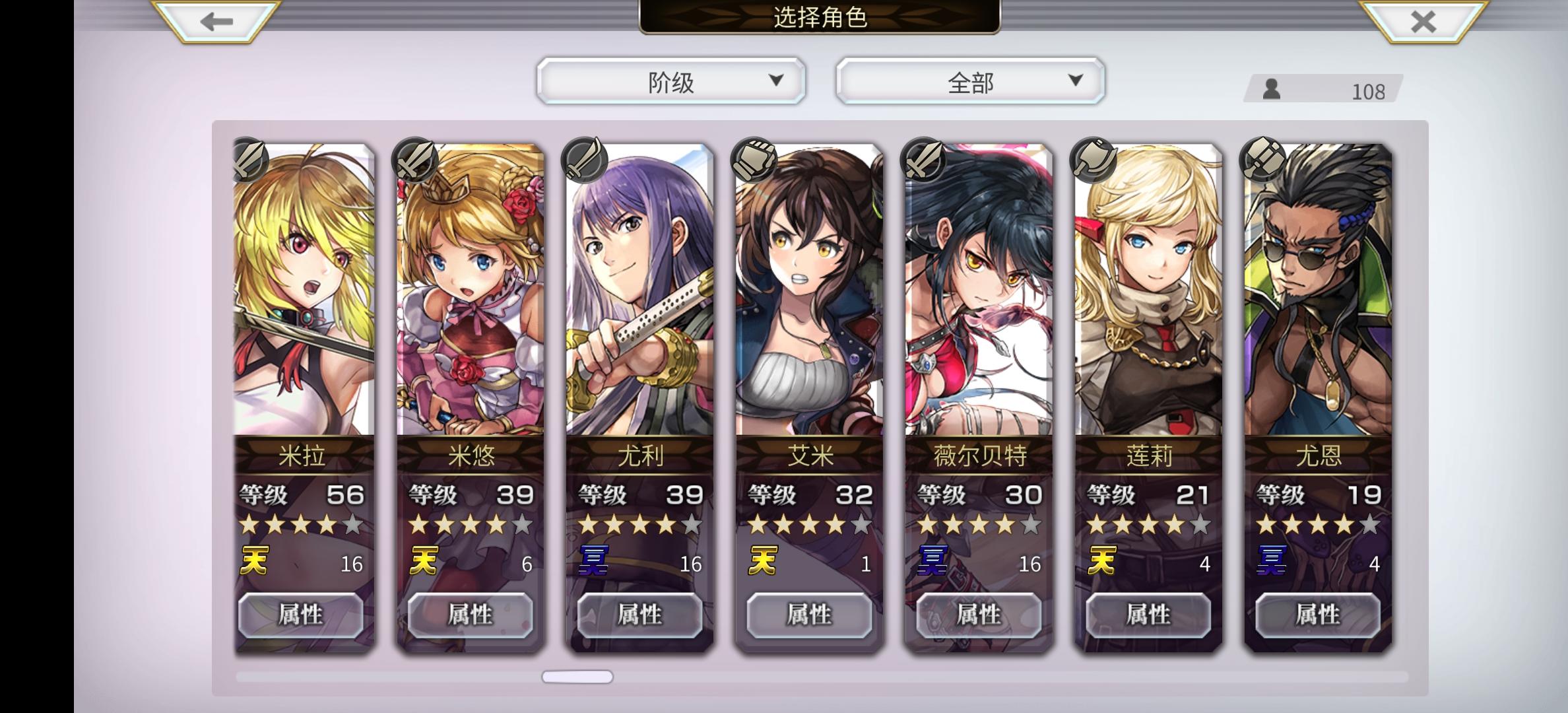Click the back arrow icon

(216, 22)
